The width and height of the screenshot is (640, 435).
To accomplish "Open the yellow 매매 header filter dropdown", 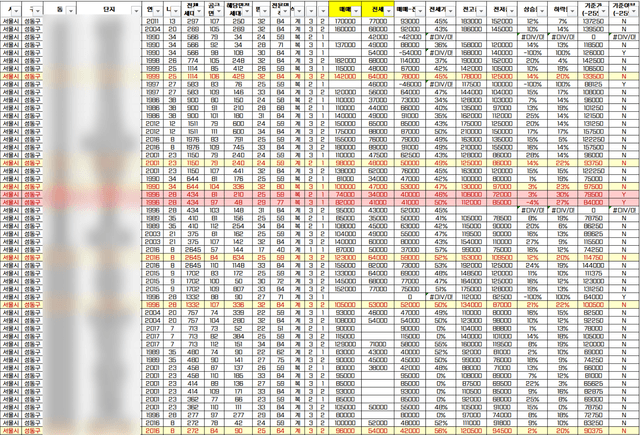I will coord(356,11).
